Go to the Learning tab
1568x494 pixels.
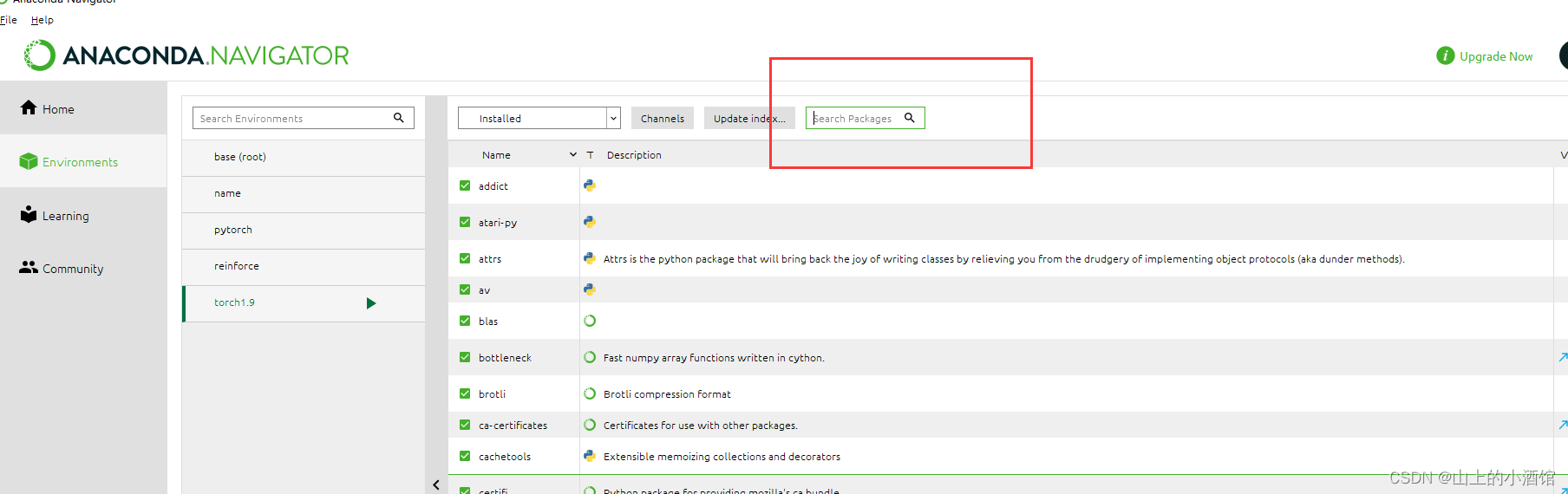(83, 215)
